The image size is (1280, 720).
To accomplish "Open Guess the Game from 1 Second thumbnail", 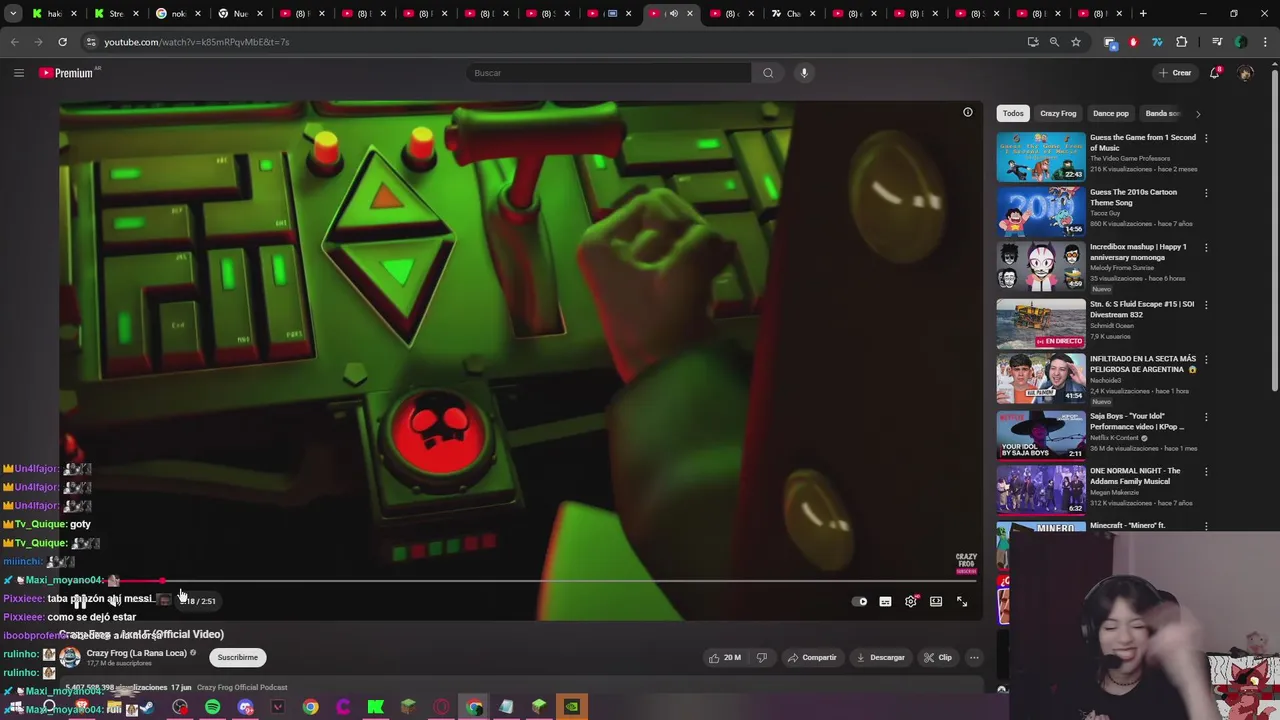I will (1041, 157).
